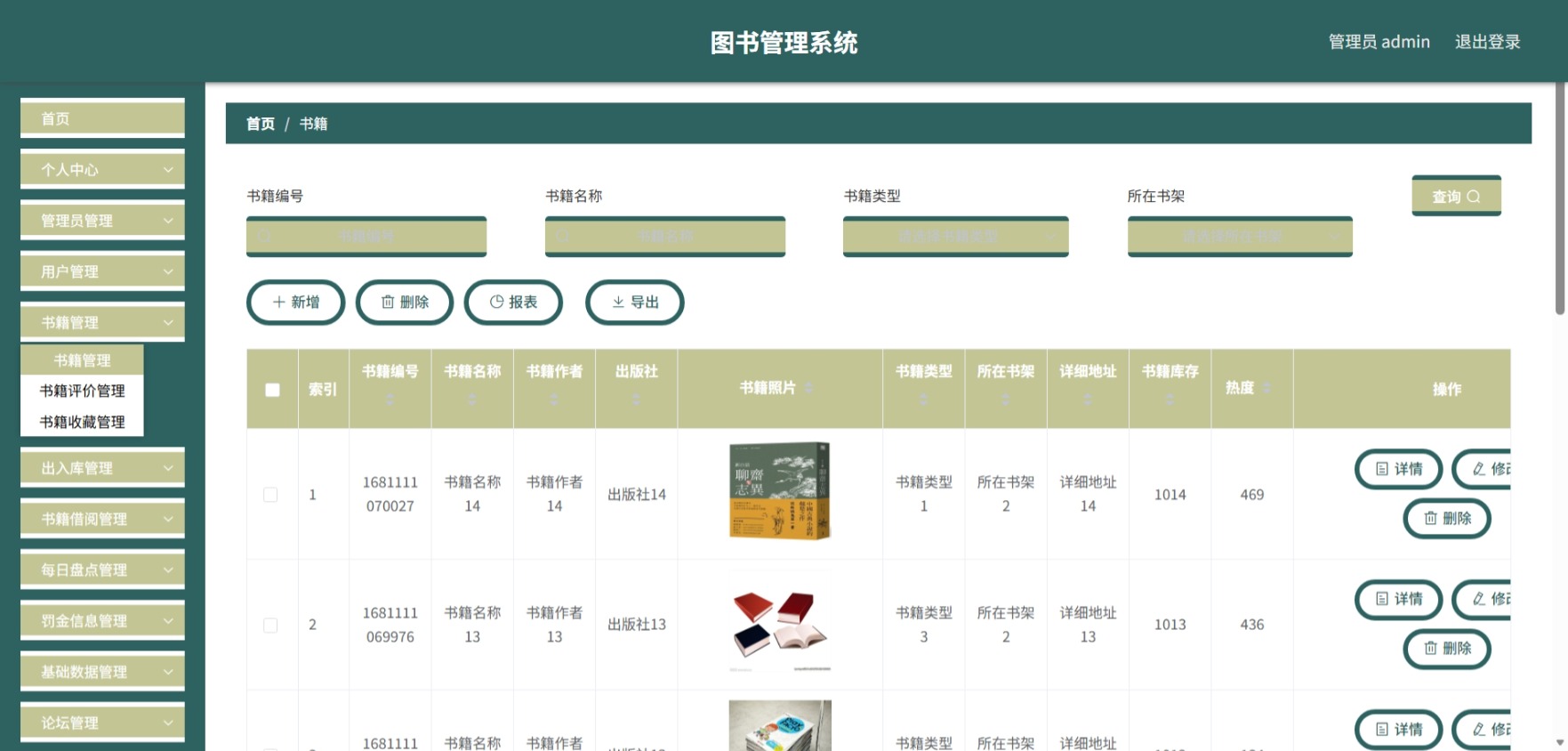Expand the 论坛管理 sidebar menu
The width and height of the screenshot is (1568, 751).
pyautogui.click(x=102, y=723)
